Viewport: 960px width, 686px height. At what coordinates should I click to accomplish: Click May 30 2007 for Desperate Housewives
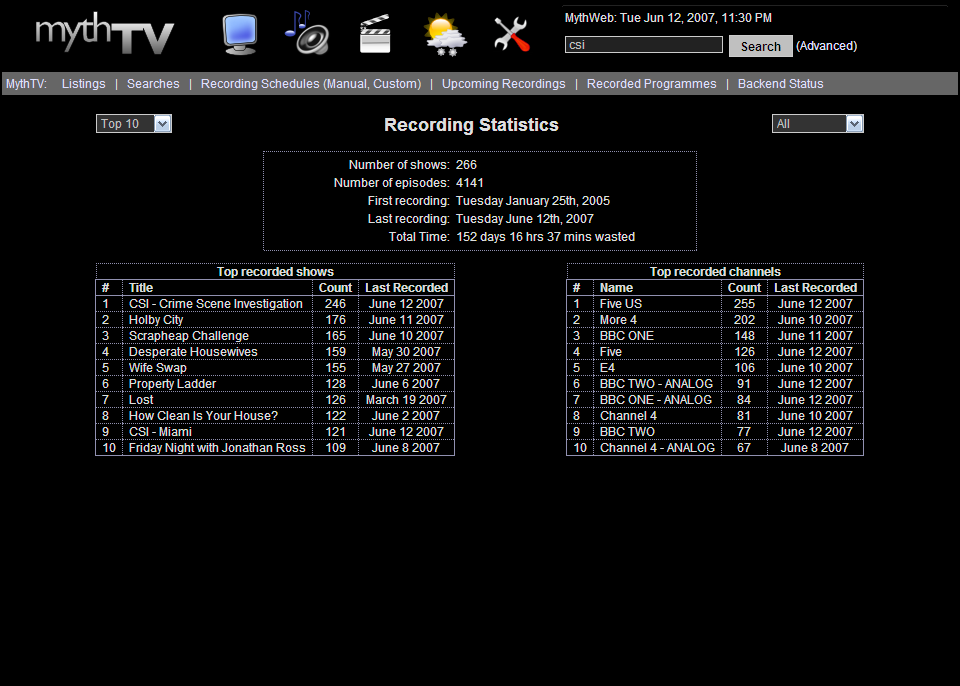407,352
